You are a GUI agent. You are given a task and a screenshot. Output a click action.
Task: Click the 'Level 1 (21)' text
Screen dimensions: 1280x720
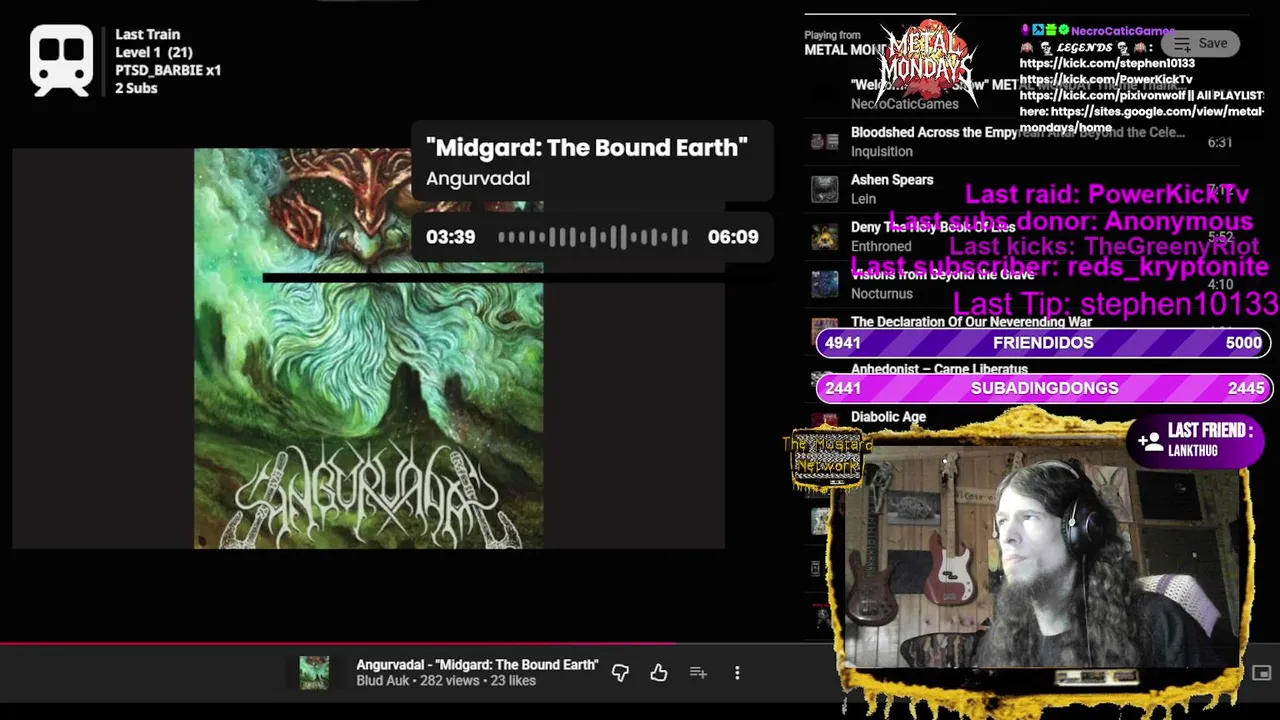tap(154, 52)
